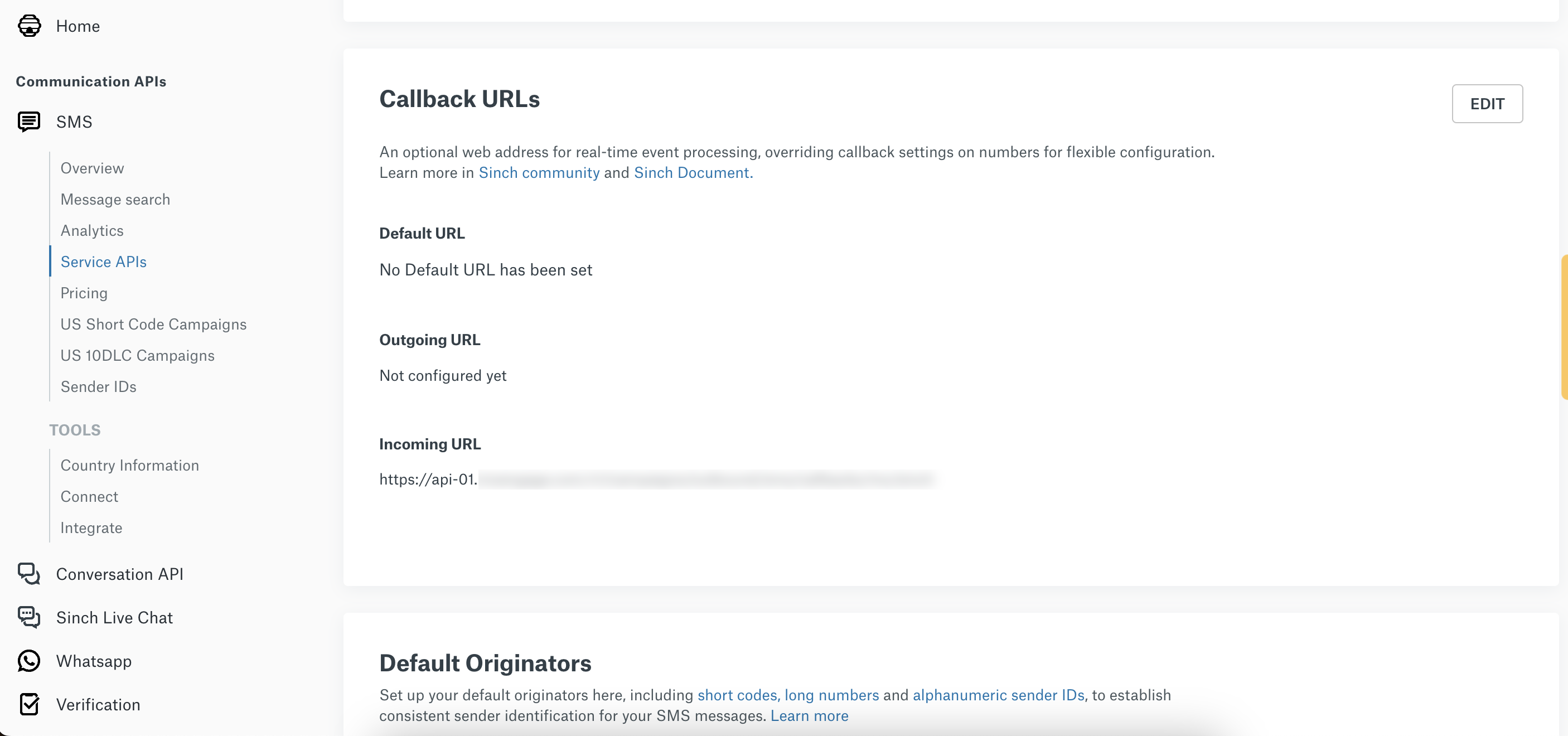
Task: Select Sender IDs menu item
Action: coord(98,386)
